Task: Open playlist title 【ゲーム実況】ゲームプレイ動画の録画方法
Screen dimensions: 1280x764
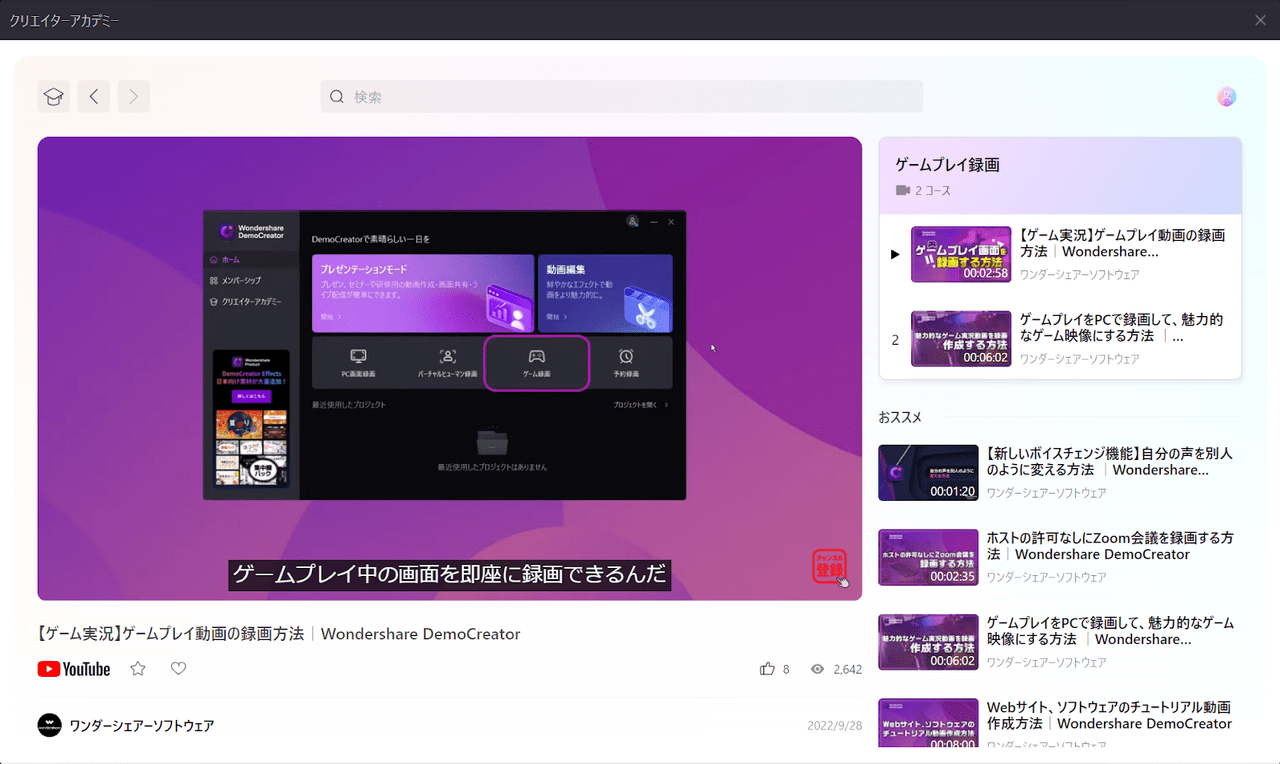Action: (1122, 244)
